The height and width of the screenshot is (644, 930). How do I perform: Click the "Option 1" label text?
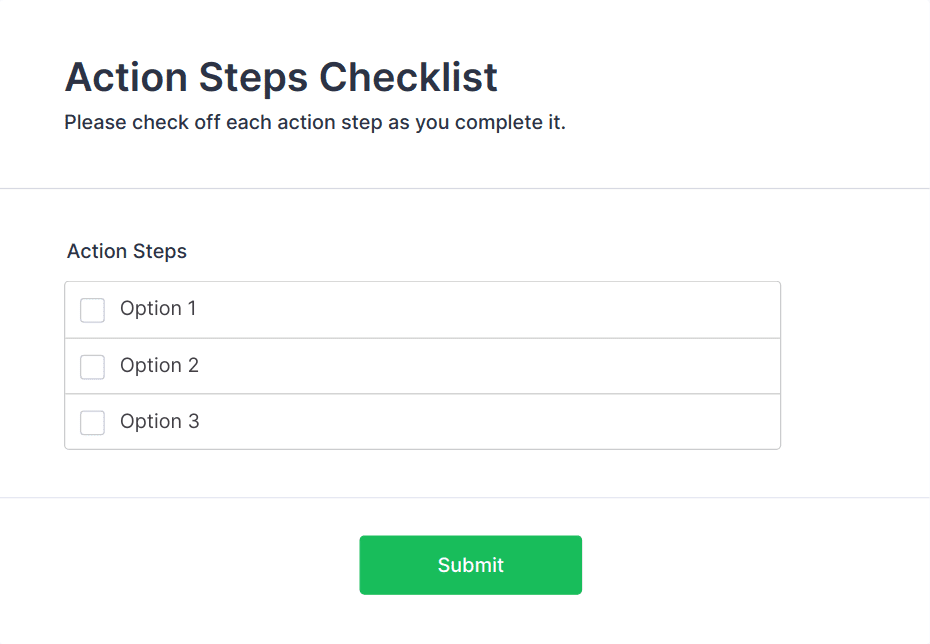[158, 308]
